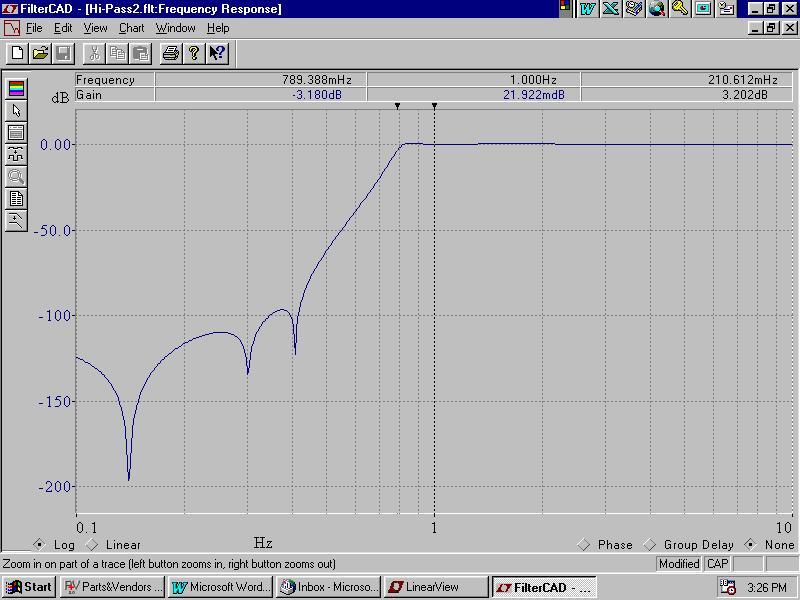Select the Group Delay option
The height and width of the screenshot is (600, 800).
click(x=650, y=545)
